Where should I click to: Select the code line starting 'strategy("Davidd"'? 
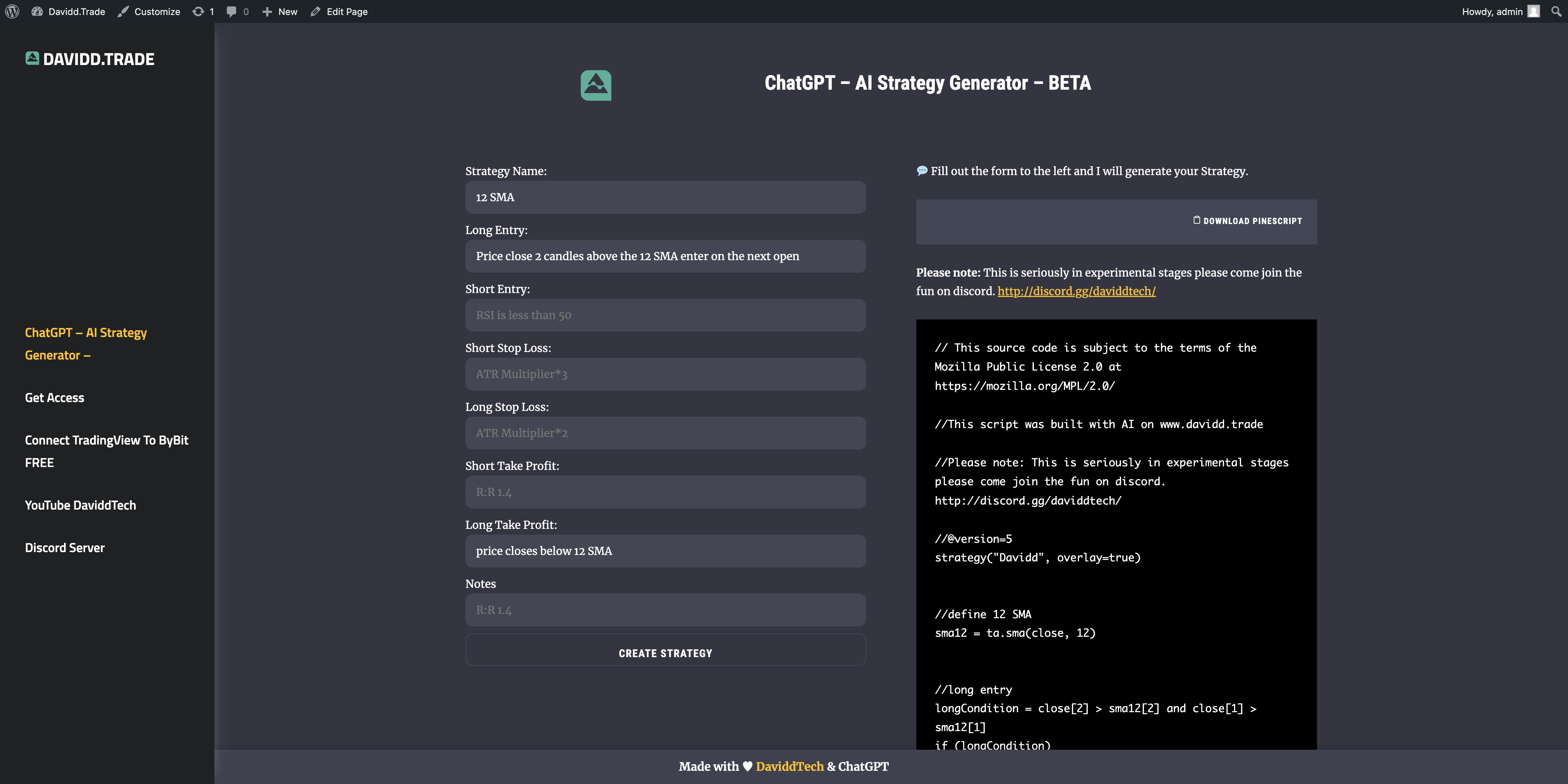point(1037,558)
